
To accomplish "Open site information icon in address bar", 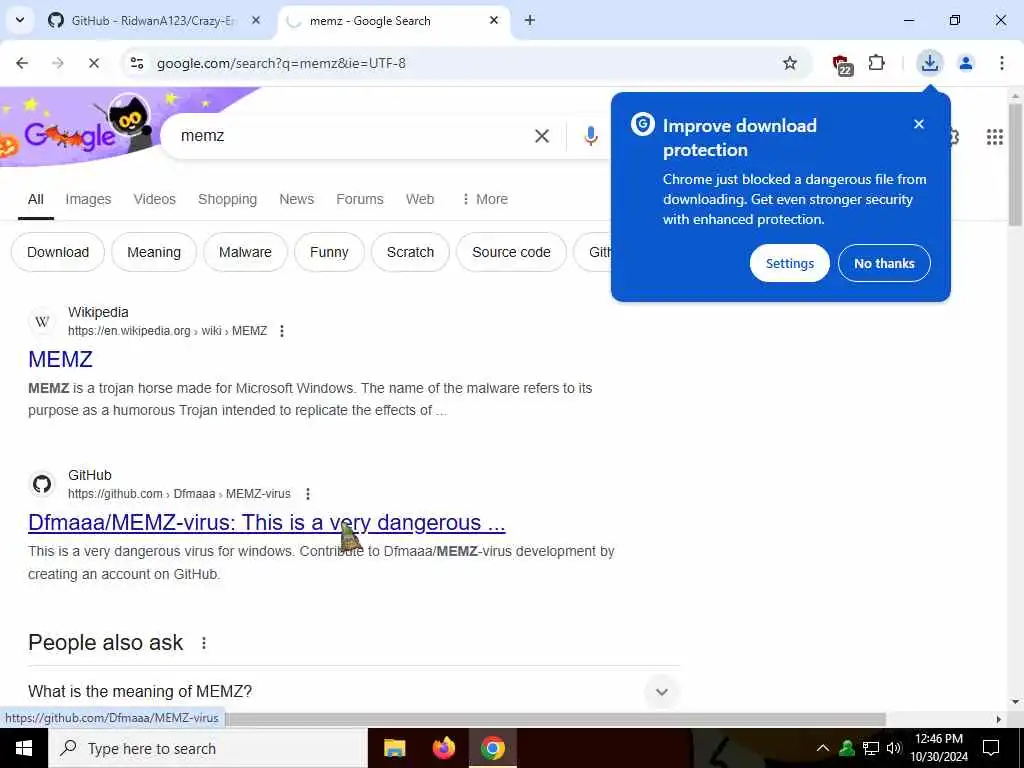I will pyautogui.click(x=136, y=63).
